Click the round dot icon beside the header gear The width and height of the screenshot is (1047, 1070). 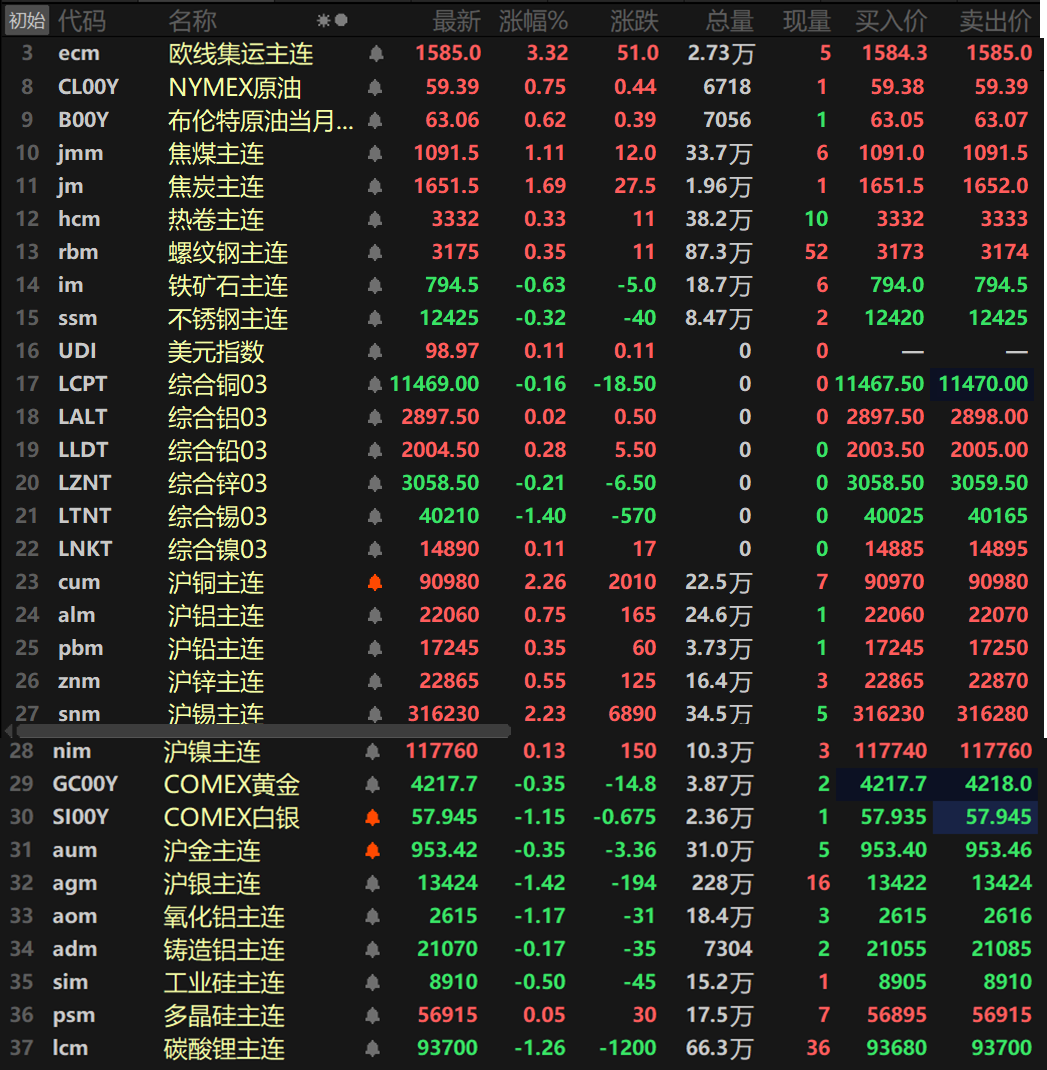point(341,20)
